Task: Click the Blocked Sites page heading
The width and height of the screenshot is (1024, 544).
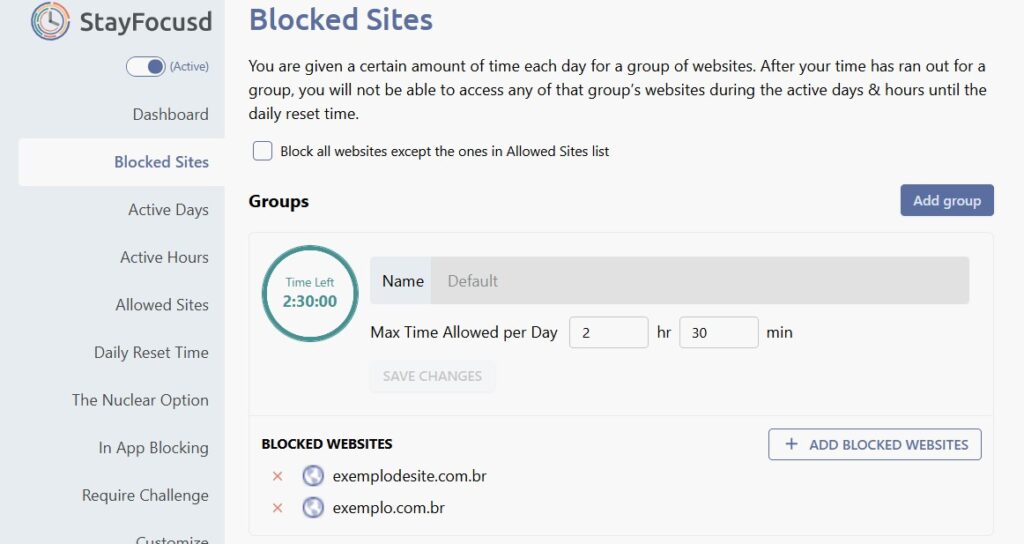Action: [x=341, y=20]
